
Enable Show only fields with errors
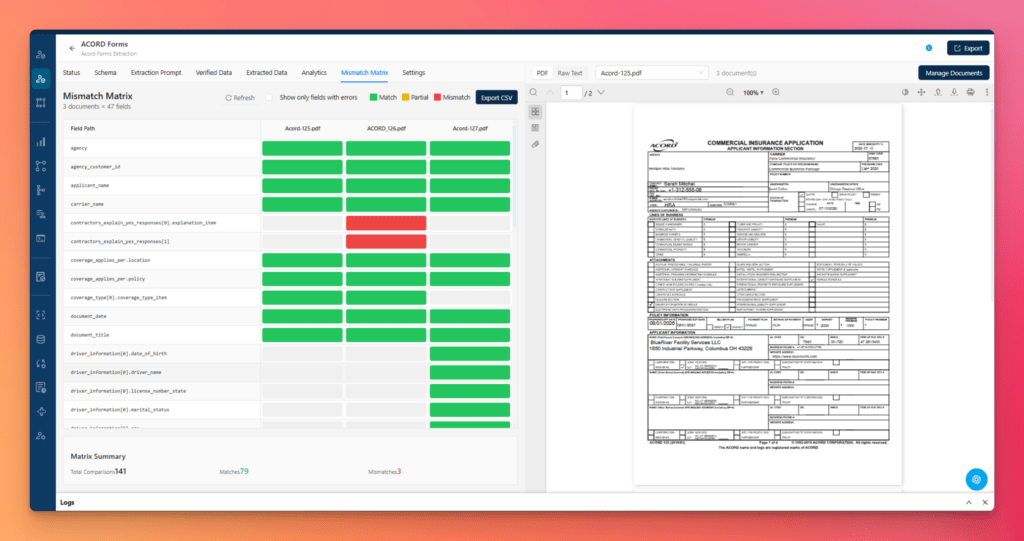click(268, 97)
